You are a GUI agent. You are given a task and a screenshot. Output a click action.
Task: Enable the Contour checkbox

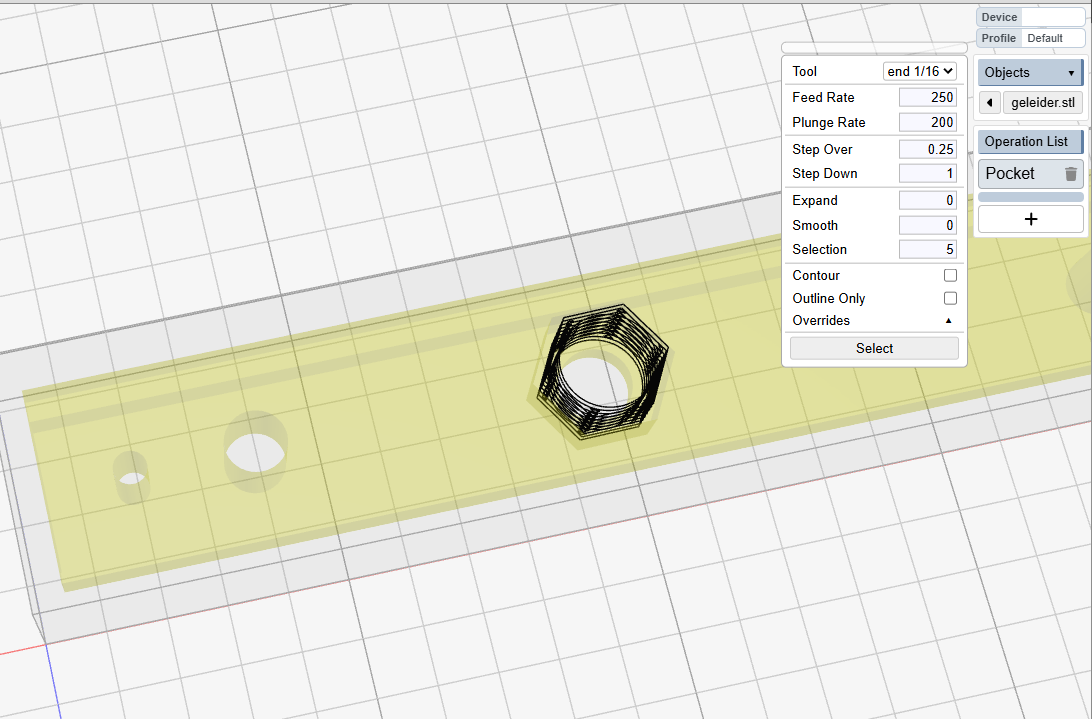click(x=950, y=275)
